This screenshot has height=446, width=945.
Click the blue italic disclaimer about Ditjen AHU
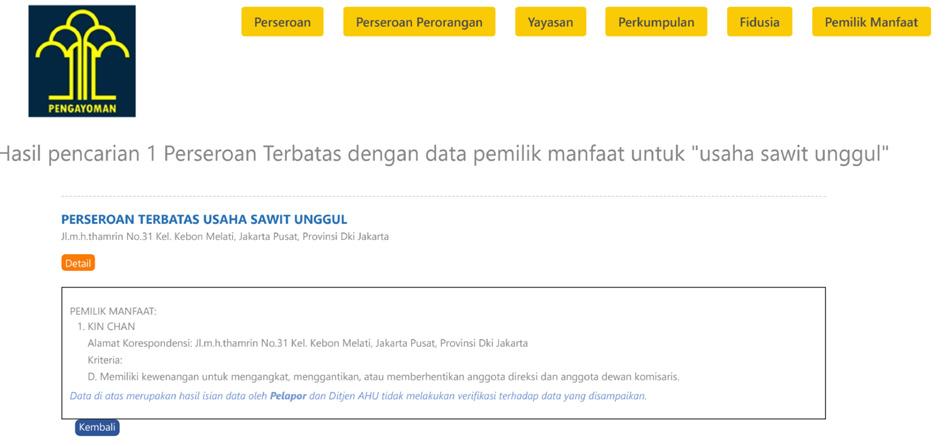coord(358,397)
